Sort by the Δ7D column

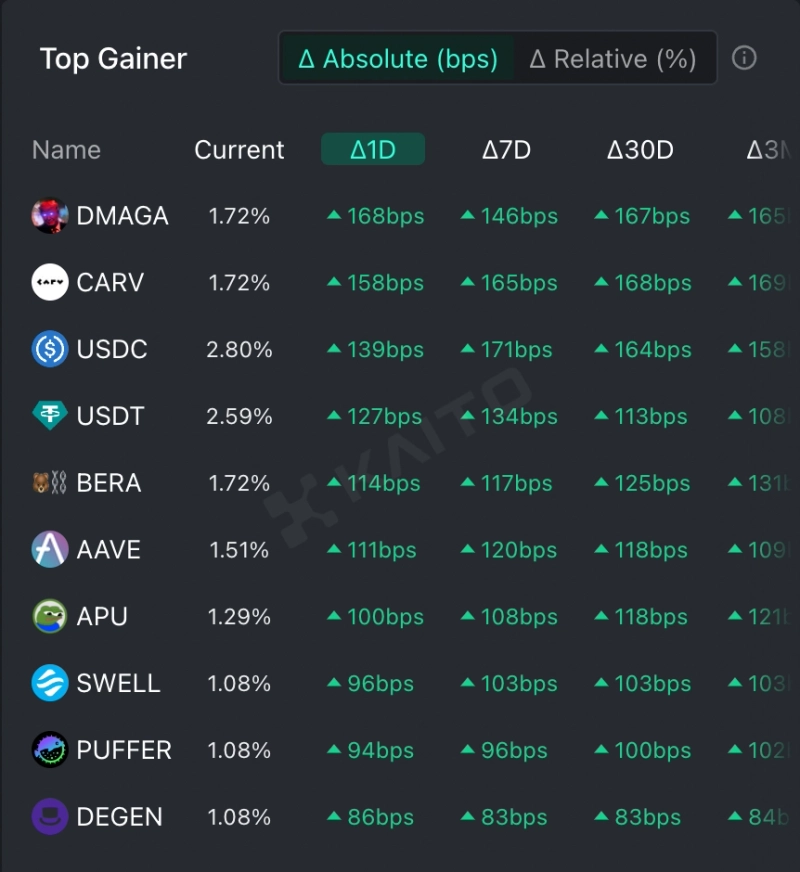point(506,150)
